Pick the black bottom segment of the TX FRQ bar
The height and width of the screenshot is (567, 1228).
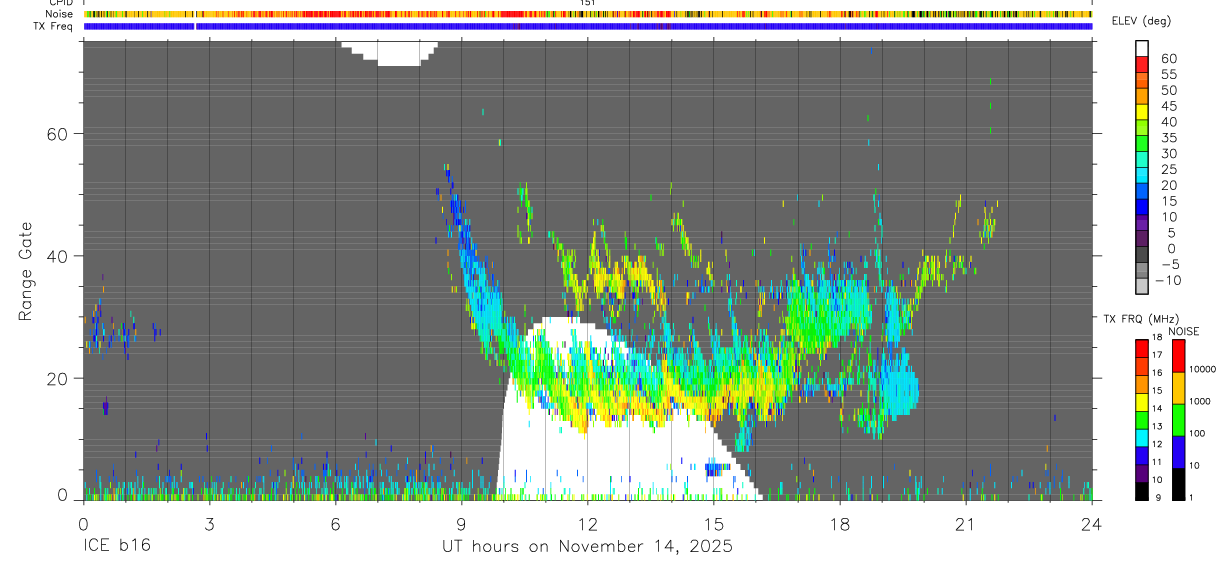pos(1142,489)
